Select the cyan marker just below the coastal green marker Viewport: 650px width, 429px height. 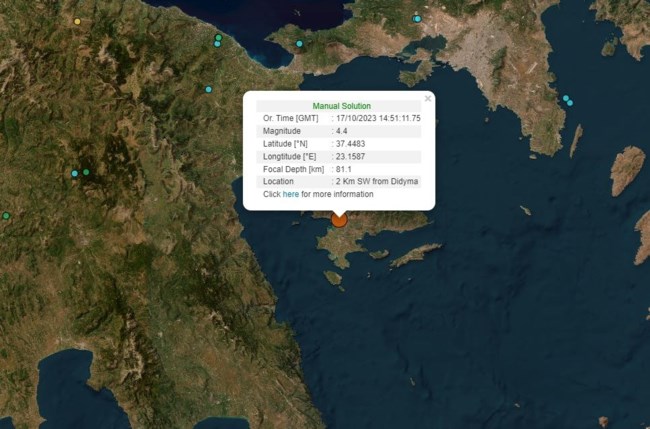pos(217,44)
